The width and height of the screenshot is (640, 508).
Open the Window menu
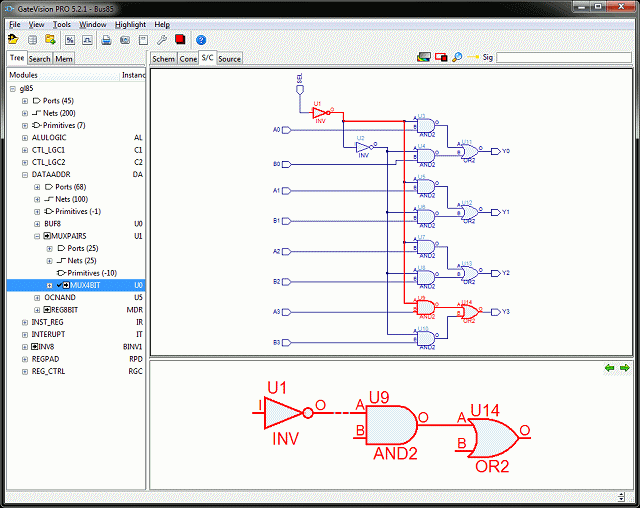[x=93, y=24]
